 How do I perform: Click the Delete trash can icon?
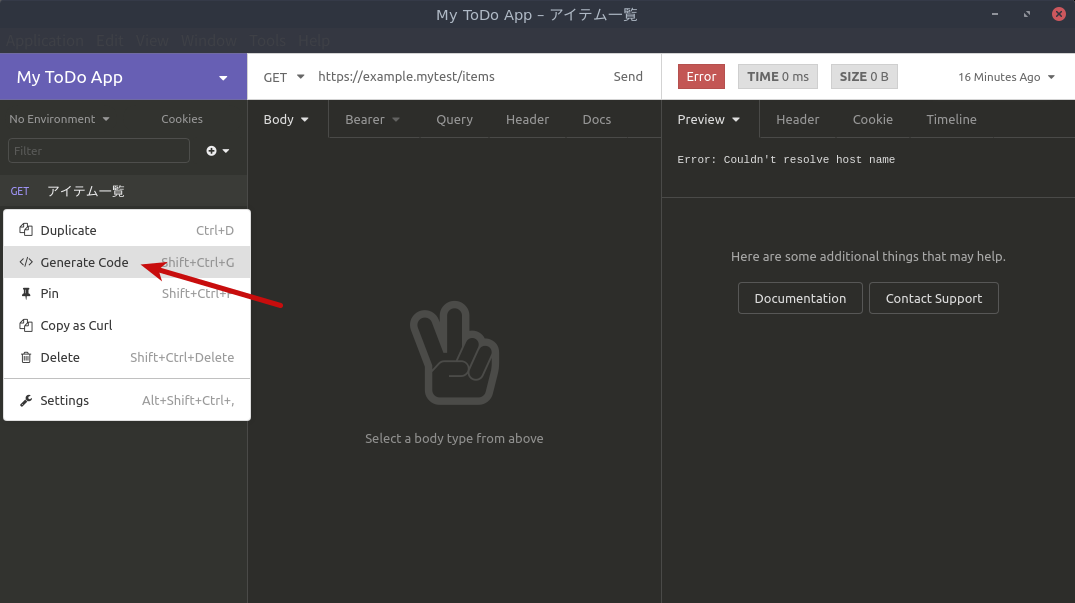click(26, 358)
